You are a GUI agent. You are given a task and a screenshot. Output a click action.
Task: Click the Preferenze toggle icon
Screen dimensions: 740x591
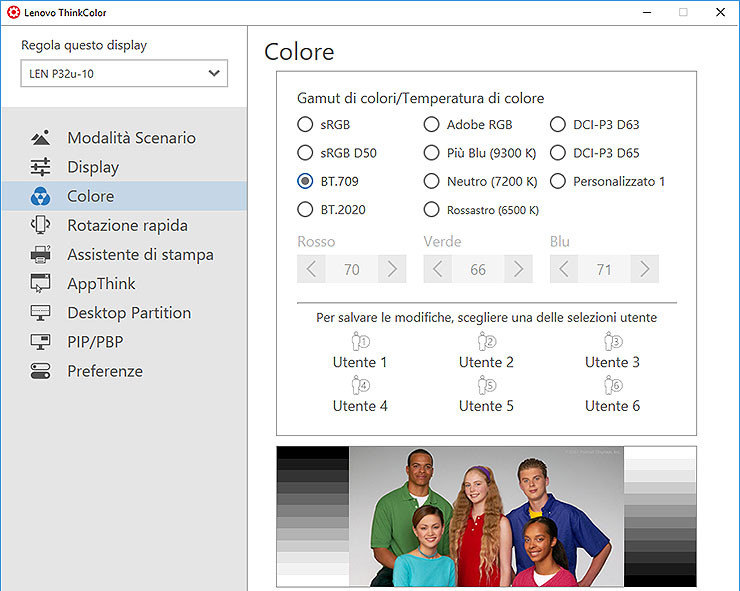[x=40, y=371]
